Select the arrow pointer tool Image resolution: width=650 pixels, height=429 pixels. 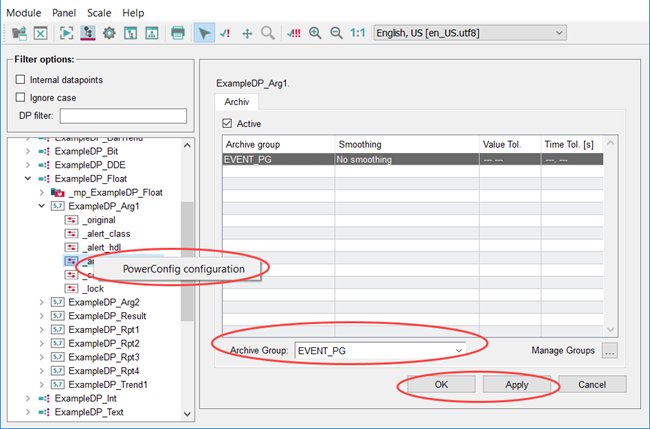203,33
